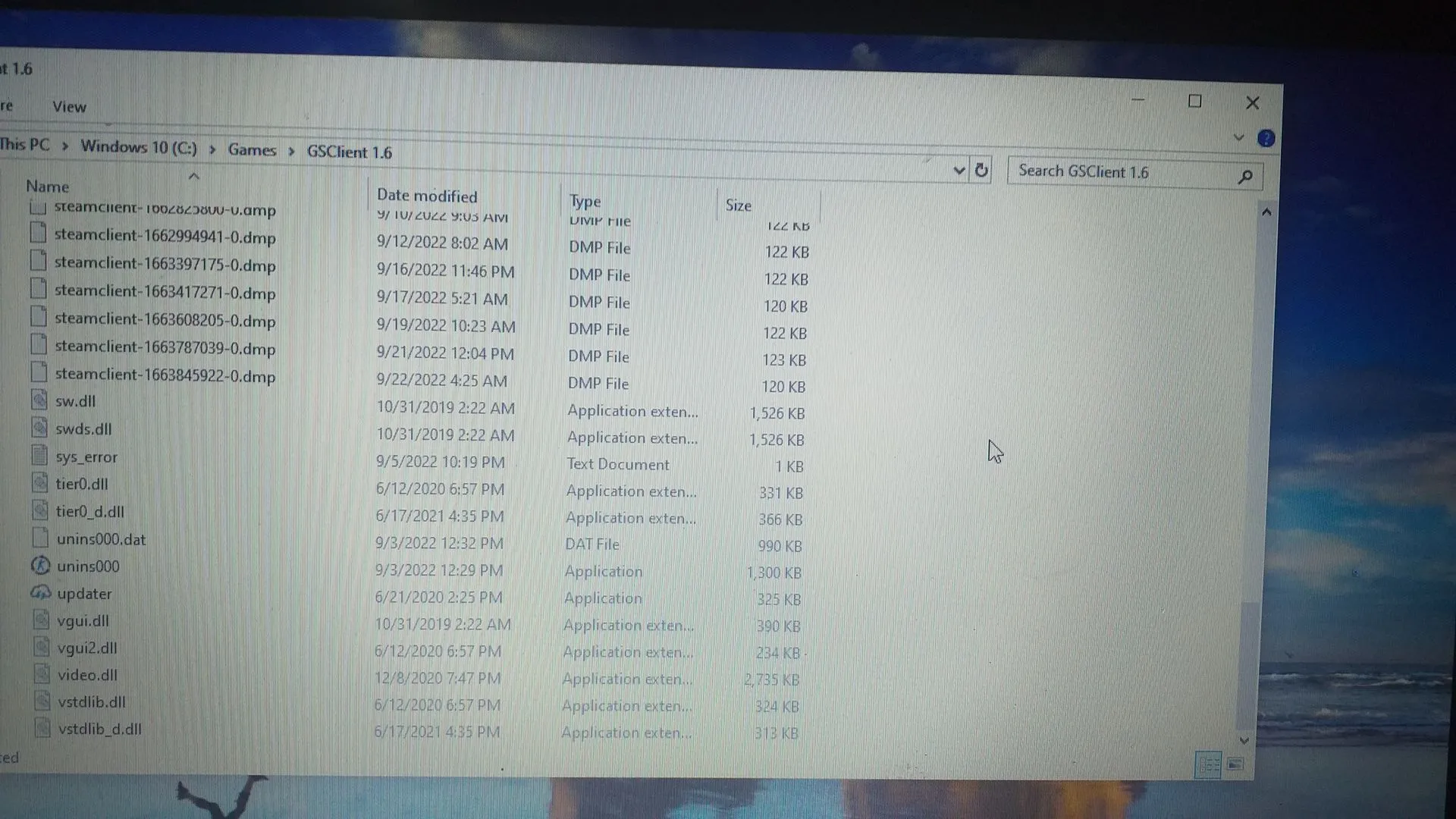Click the date 9/3/2022 12:29 PM
Screen dimensions: 1456x819
[x=439, y=570]
